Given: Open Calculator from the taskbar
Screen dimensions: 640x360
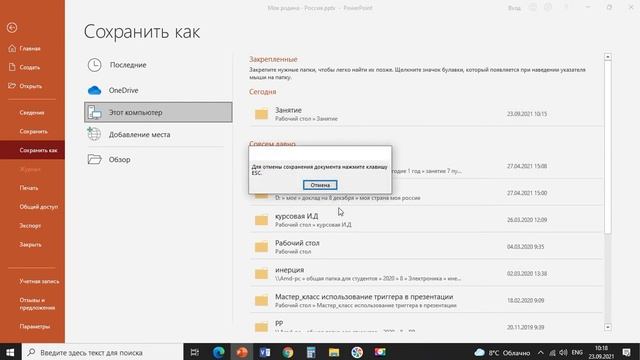Looking at the screenshot, I should click(311, 352).
